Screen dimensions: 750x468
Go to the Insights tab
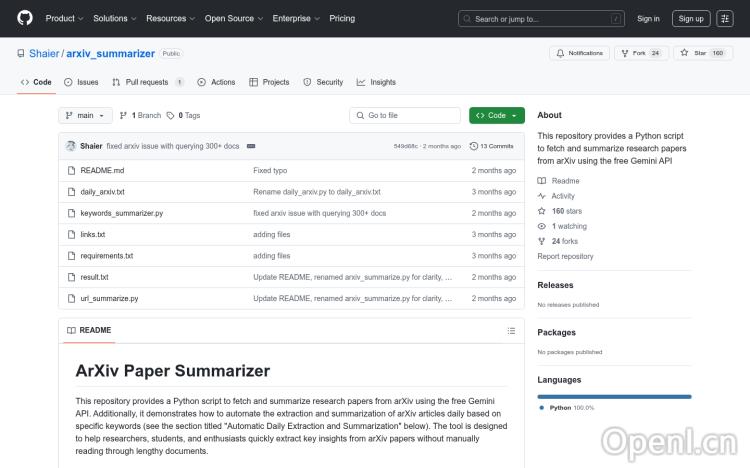(x=376, y=82)
